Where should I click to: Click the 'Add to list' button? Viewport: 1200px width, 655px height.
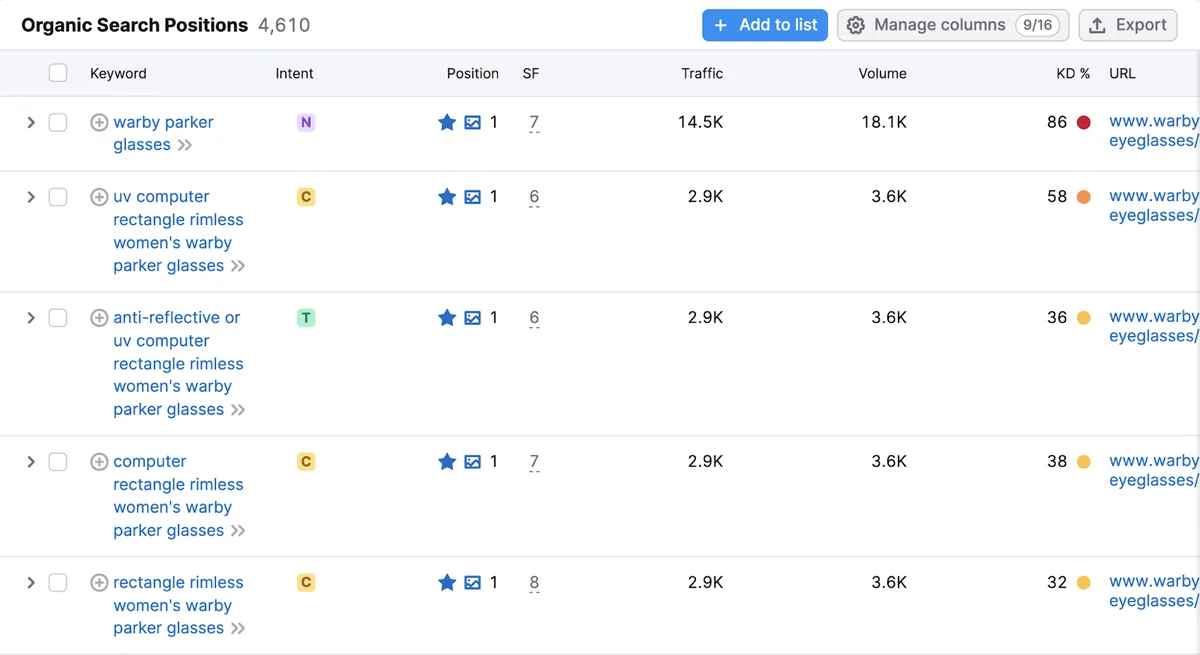[x=765, y=25]
